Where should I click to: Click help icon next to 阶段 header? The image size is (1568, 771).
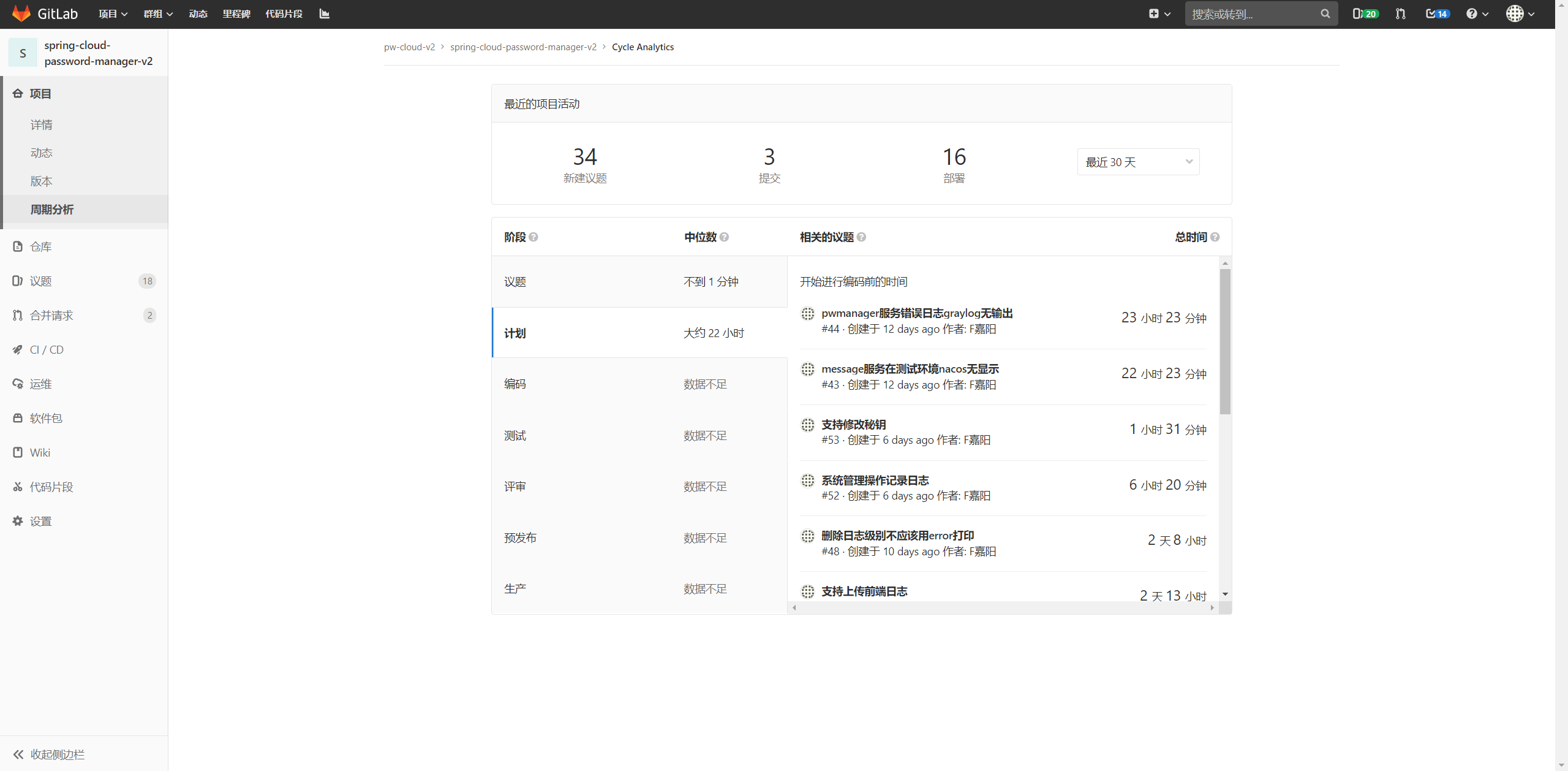(x=533, y=237)
